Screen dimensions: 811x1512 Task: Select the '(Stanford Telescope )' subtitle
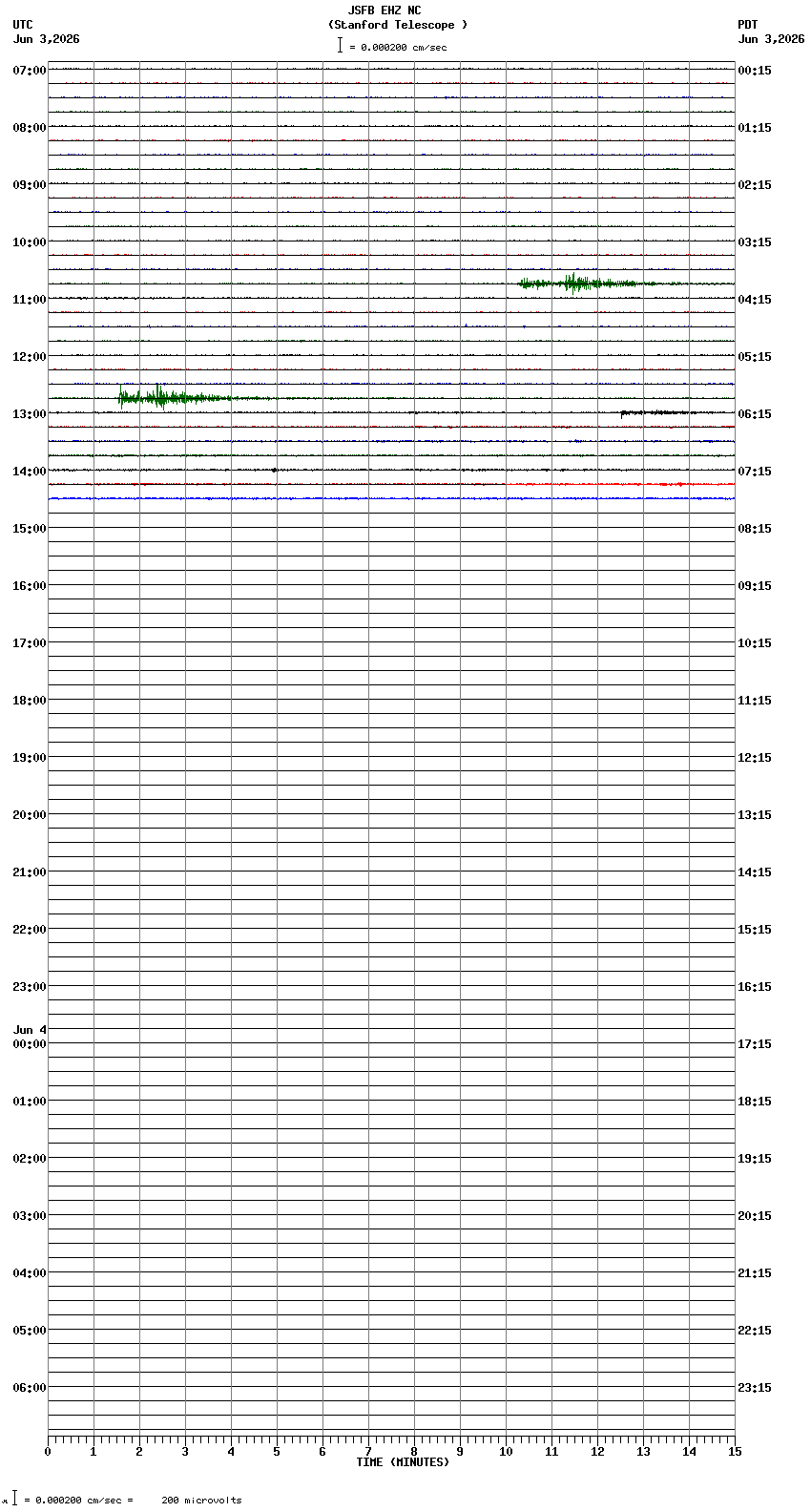pyautogui.click(x=398, y=25)
